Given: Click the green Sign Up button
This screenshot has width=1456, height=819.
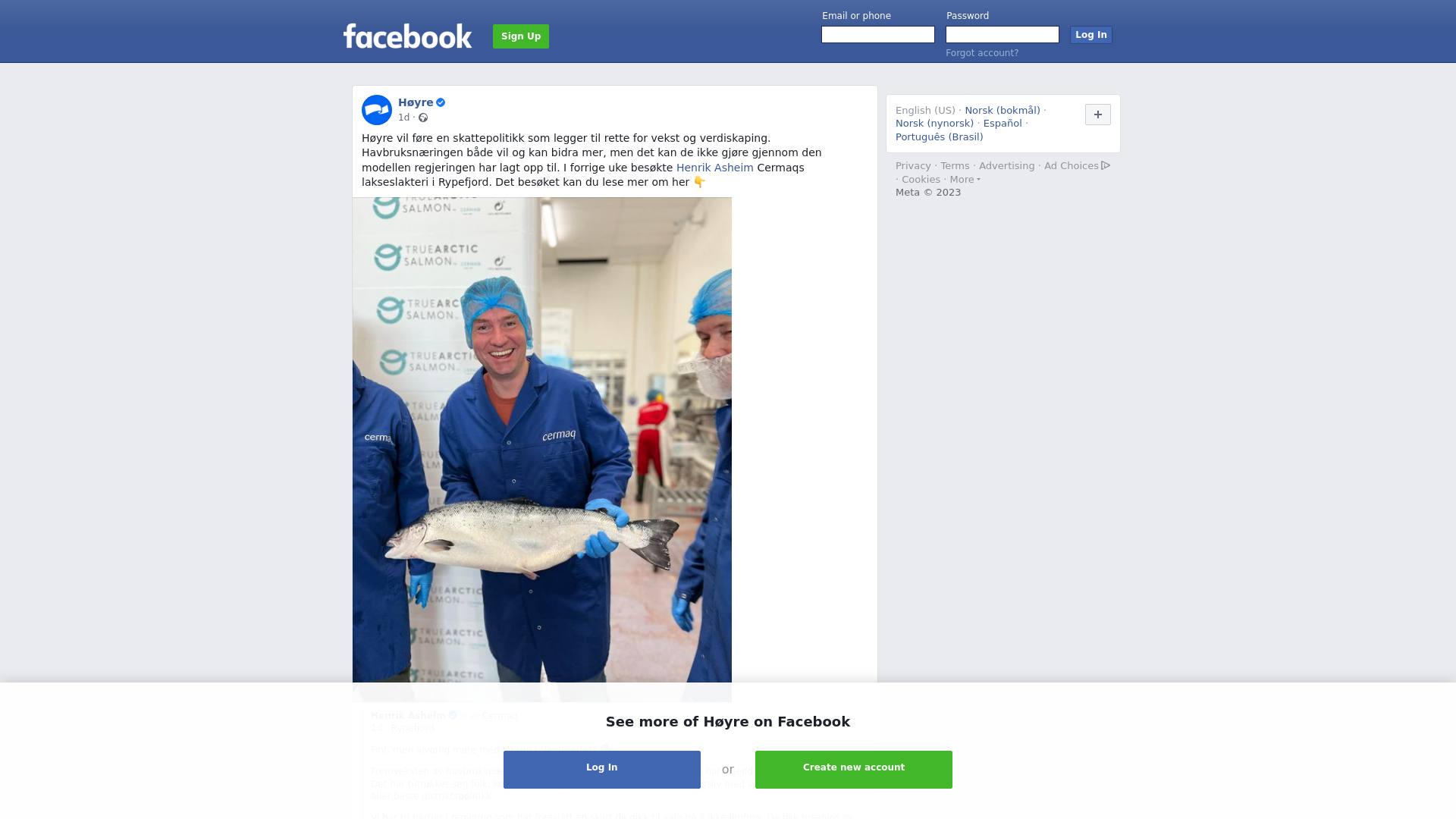Looking at the screenshot, I should [x=521, y=36].
